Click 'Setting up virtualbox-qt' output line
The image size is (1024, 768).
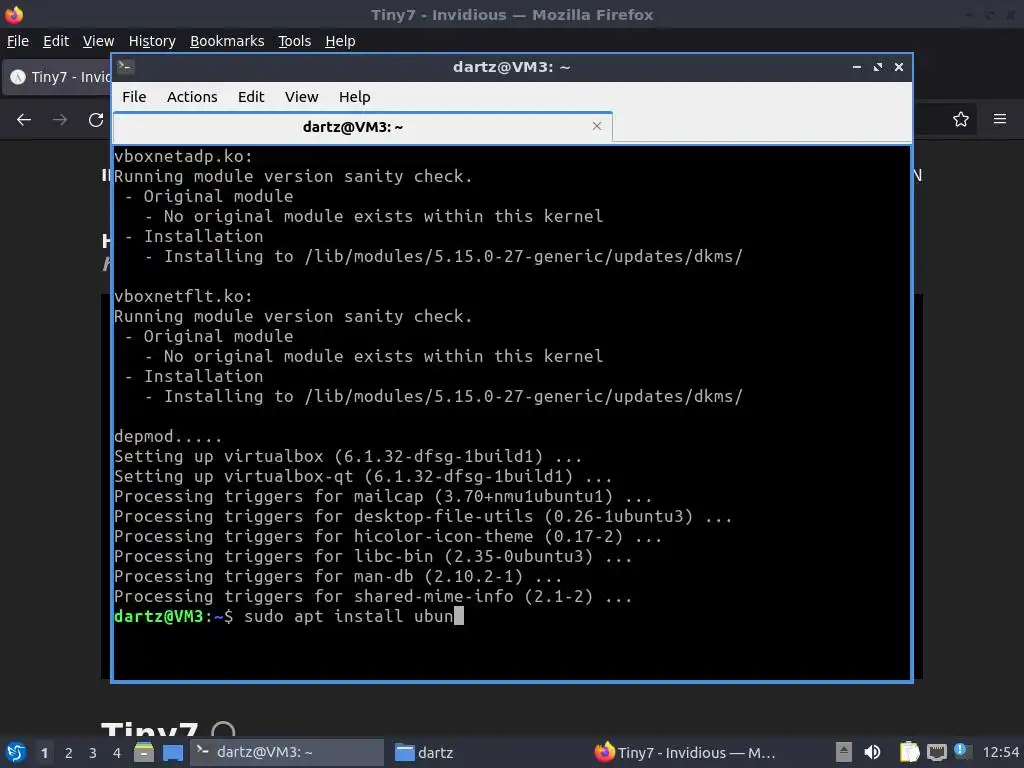point(363,476)
